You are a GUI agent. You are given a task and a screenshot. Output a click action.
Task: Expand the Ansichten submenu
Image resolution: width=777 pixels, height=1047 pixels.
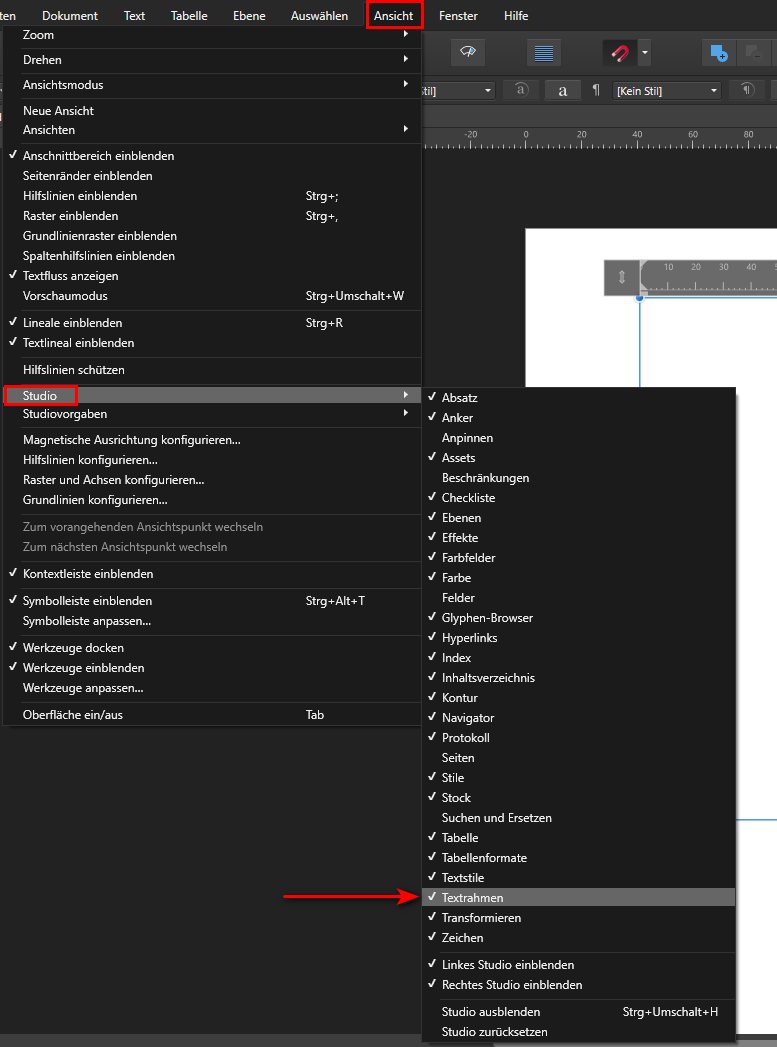pyautogui.click(x=212, y=130)
